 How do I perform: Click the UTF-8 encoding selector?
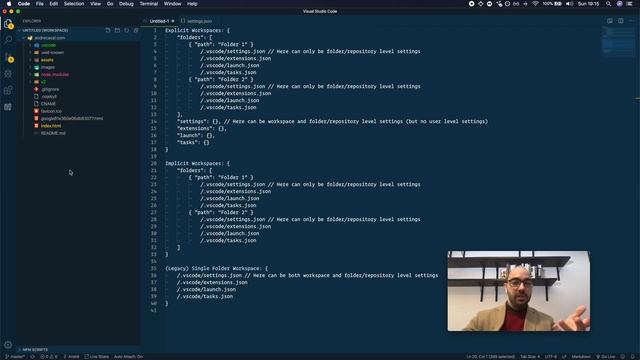[551, 356]
